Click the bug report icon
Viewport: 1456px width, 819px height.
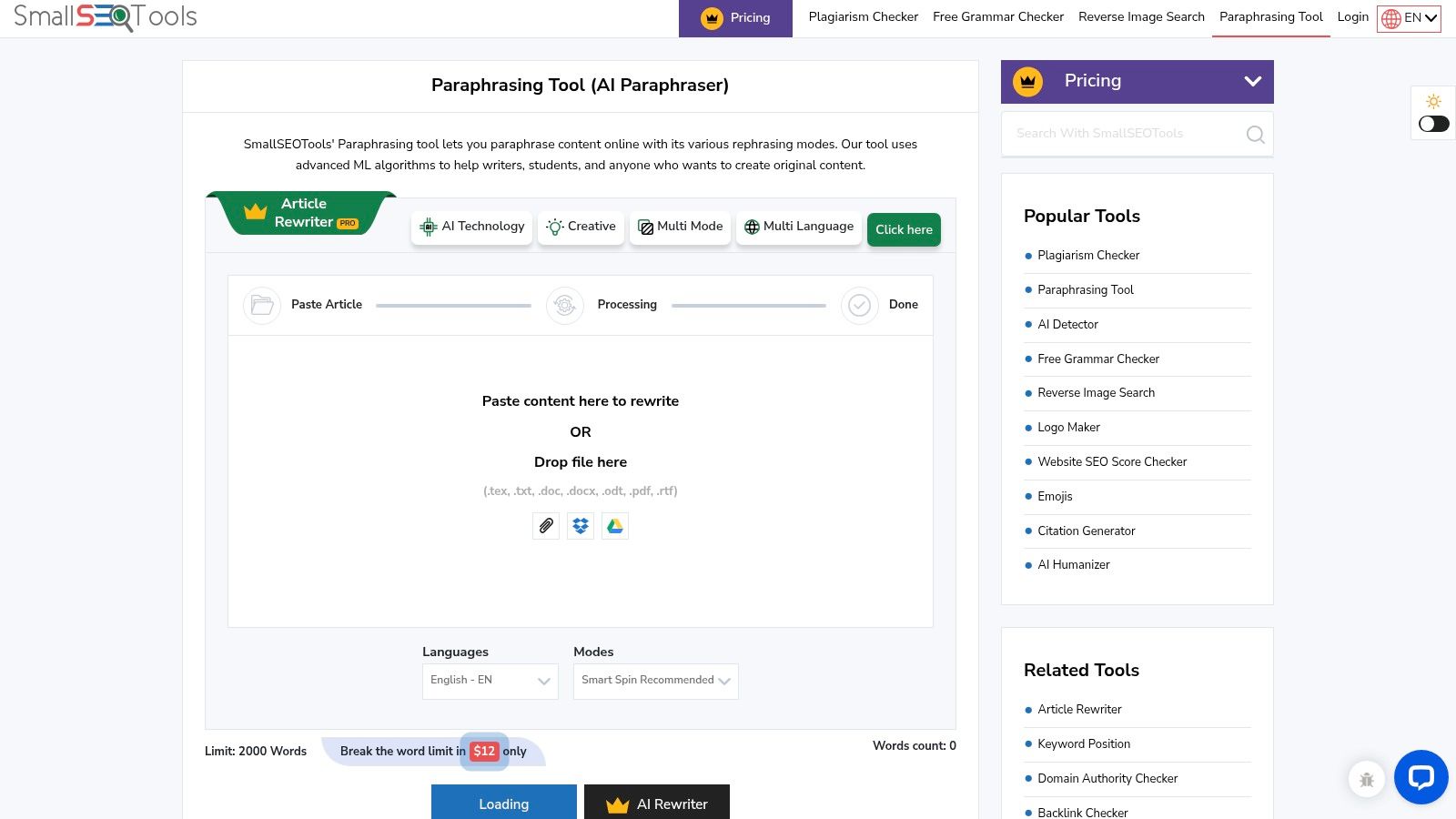pyautogui.click(x=1367, y=779)
